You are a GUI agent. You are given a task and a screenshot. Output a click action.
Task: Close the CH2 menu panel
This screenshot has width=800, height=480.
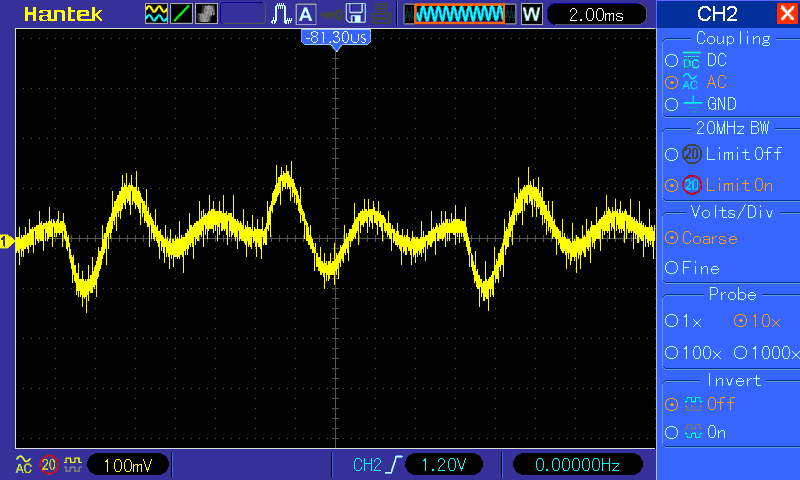[787, 13]
